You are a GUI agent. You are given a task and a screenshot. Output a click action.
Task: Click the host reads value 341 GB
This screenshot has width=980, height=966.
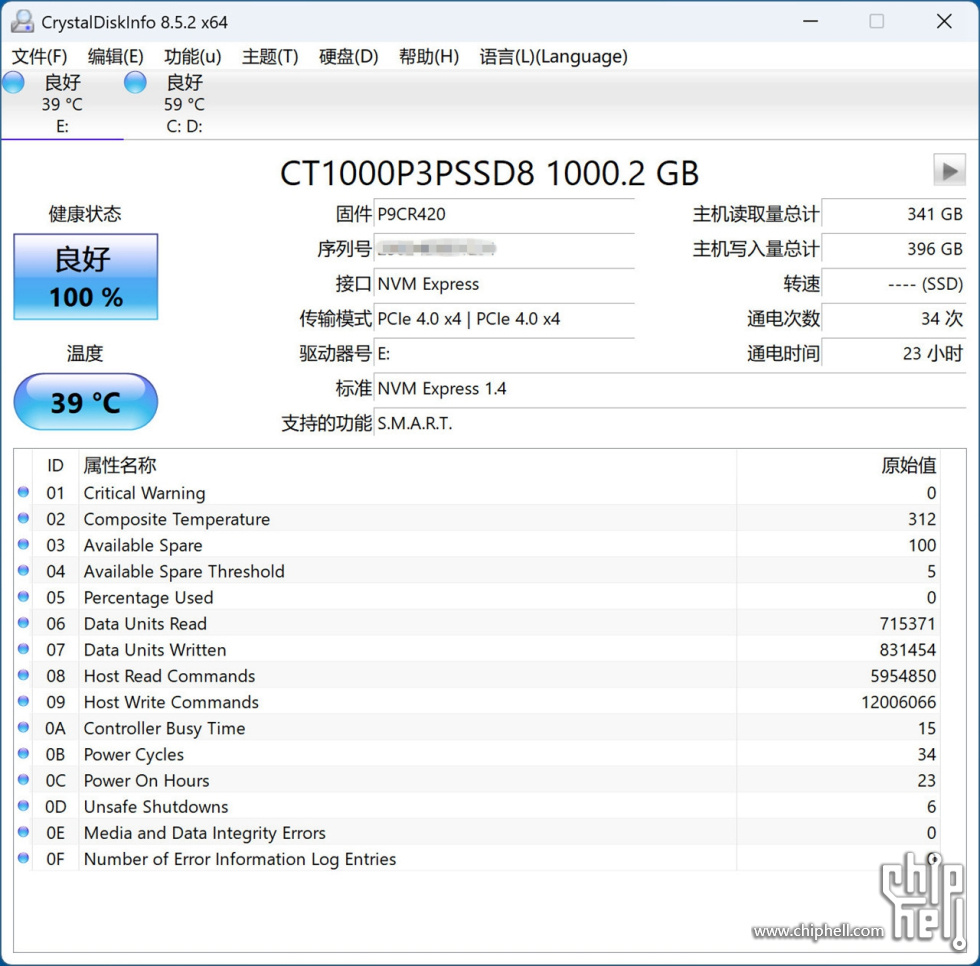(894, 214)
